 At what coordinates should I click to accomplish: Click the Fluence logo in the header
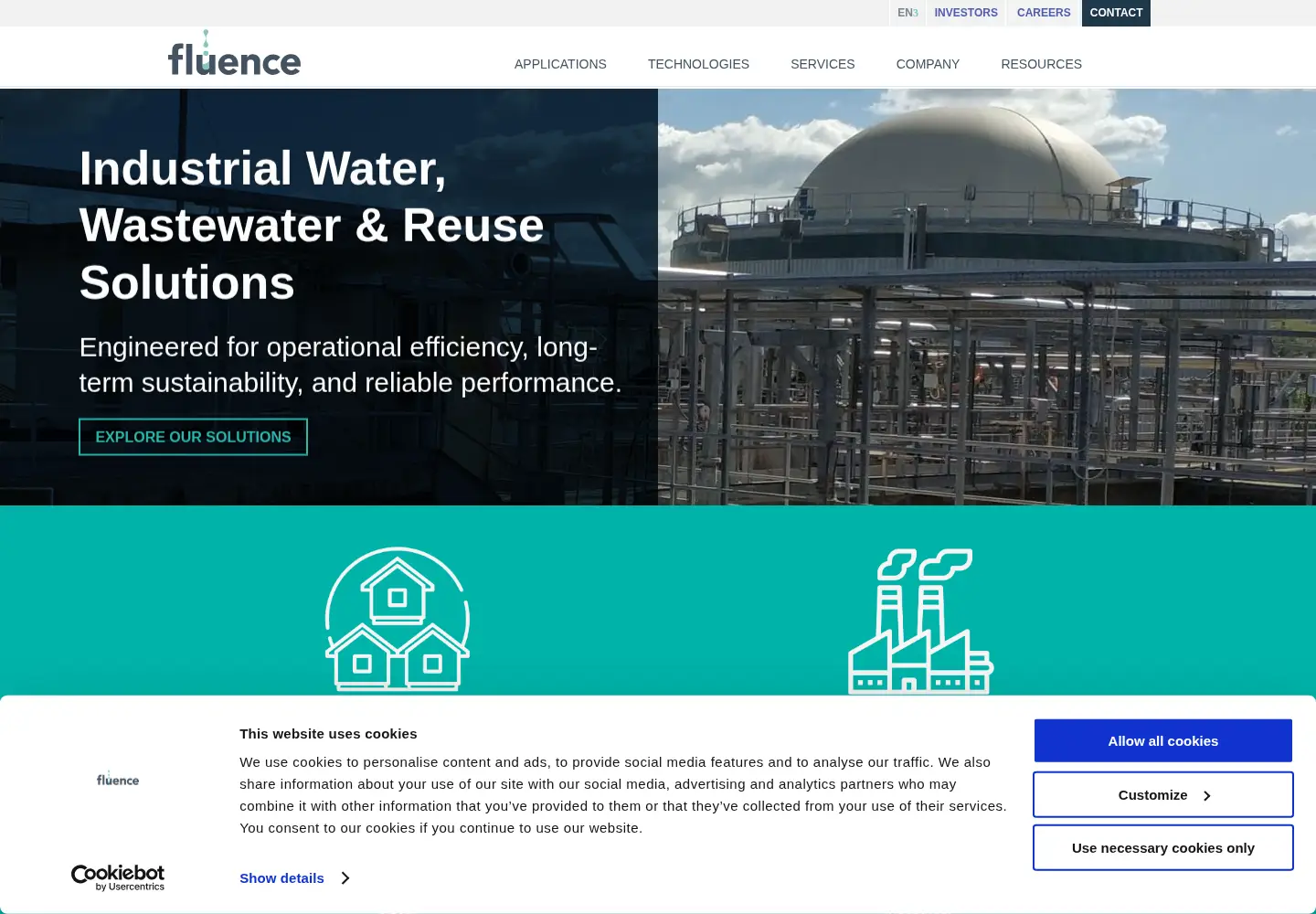[234, 53]
